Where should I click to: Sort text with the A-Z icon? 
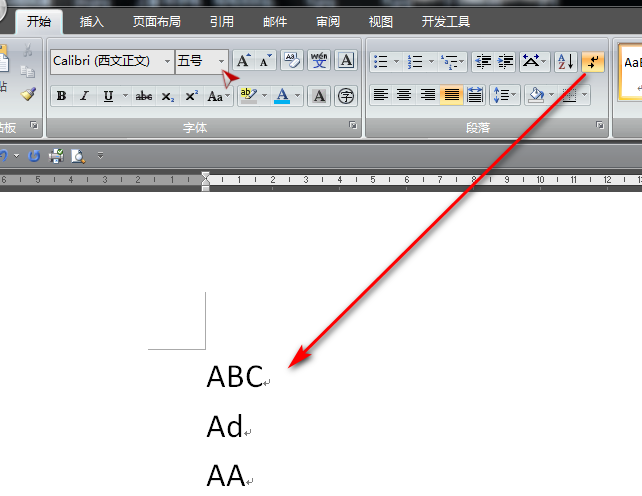(565, 61)
